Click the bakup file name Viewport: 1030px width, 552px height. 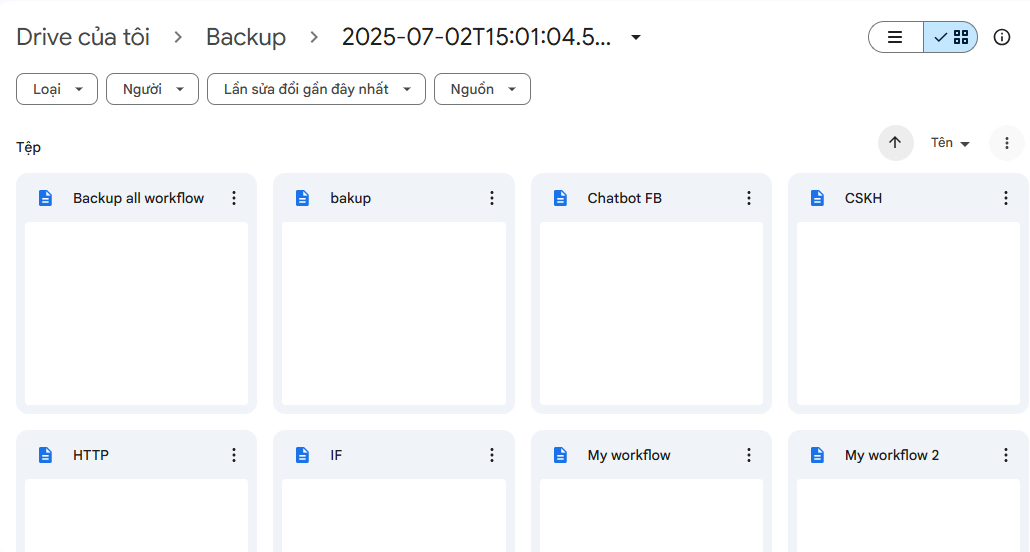click(351, 198)
